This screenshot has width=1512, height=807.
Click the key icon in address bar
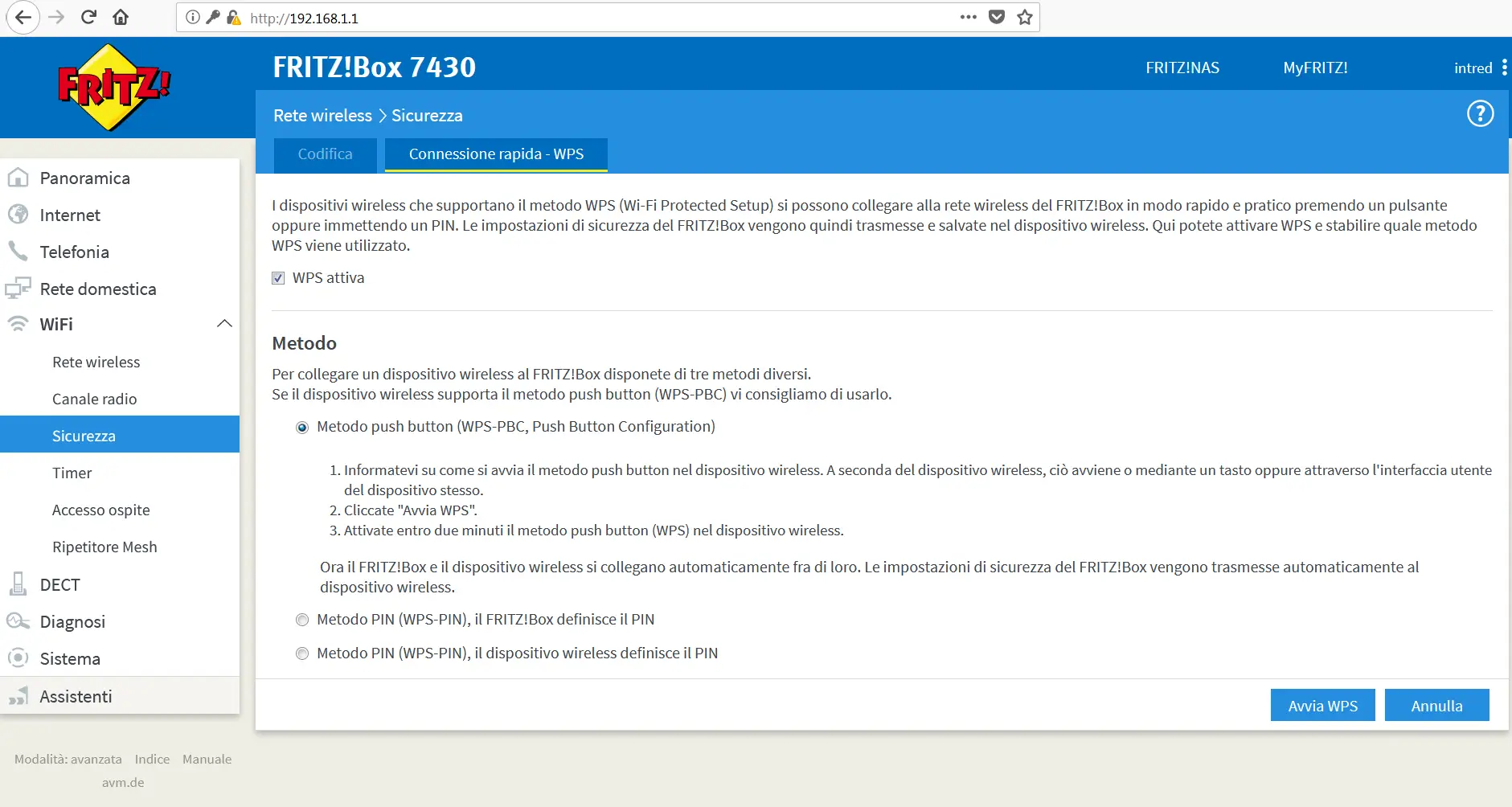click(213, 17)
